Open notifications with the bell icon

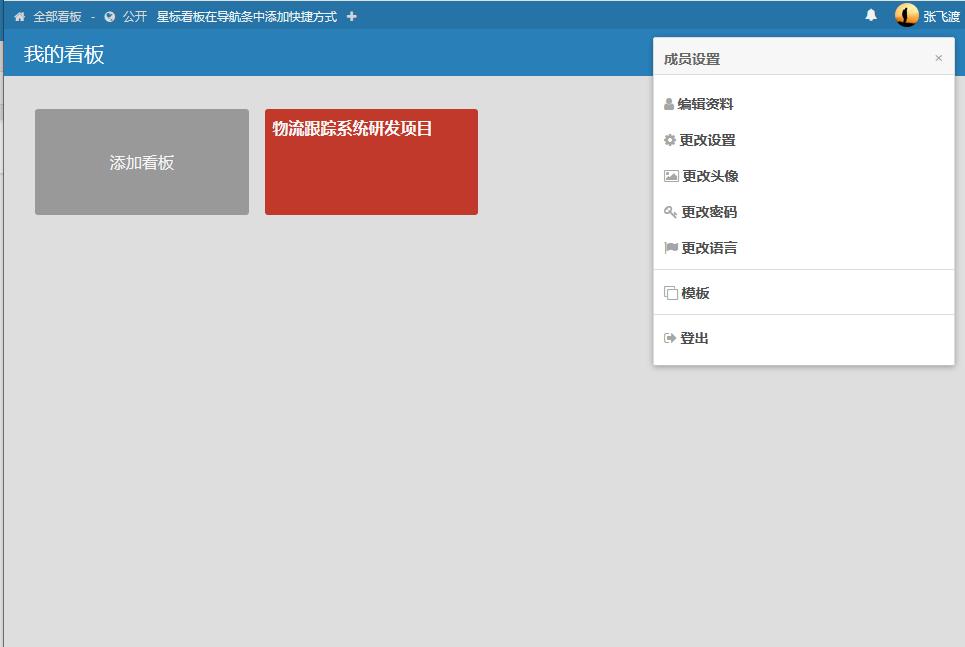[x=871, y=15]
